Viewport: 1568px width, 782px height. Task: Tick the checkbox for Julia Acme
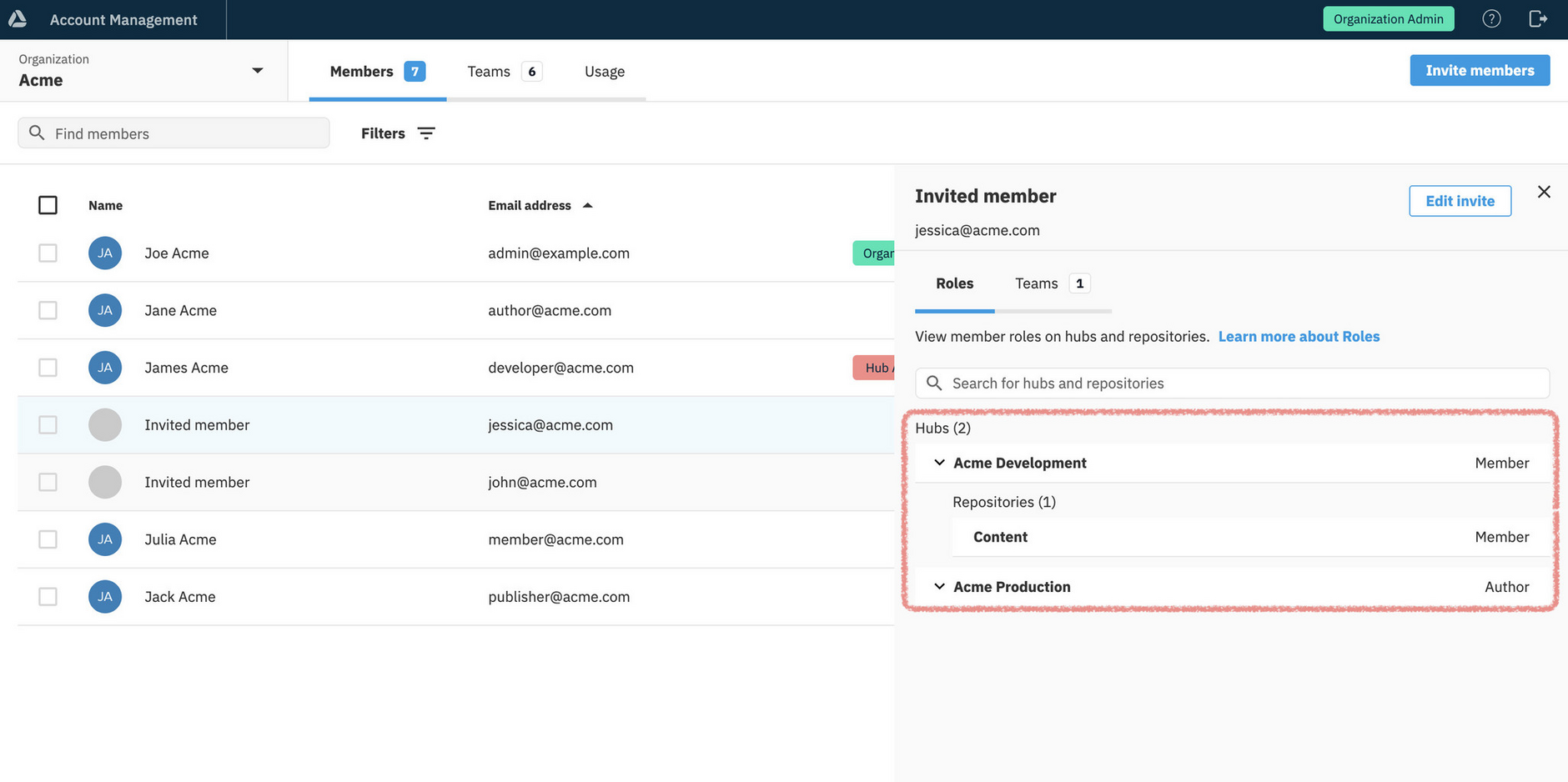[x=48, y=539]
